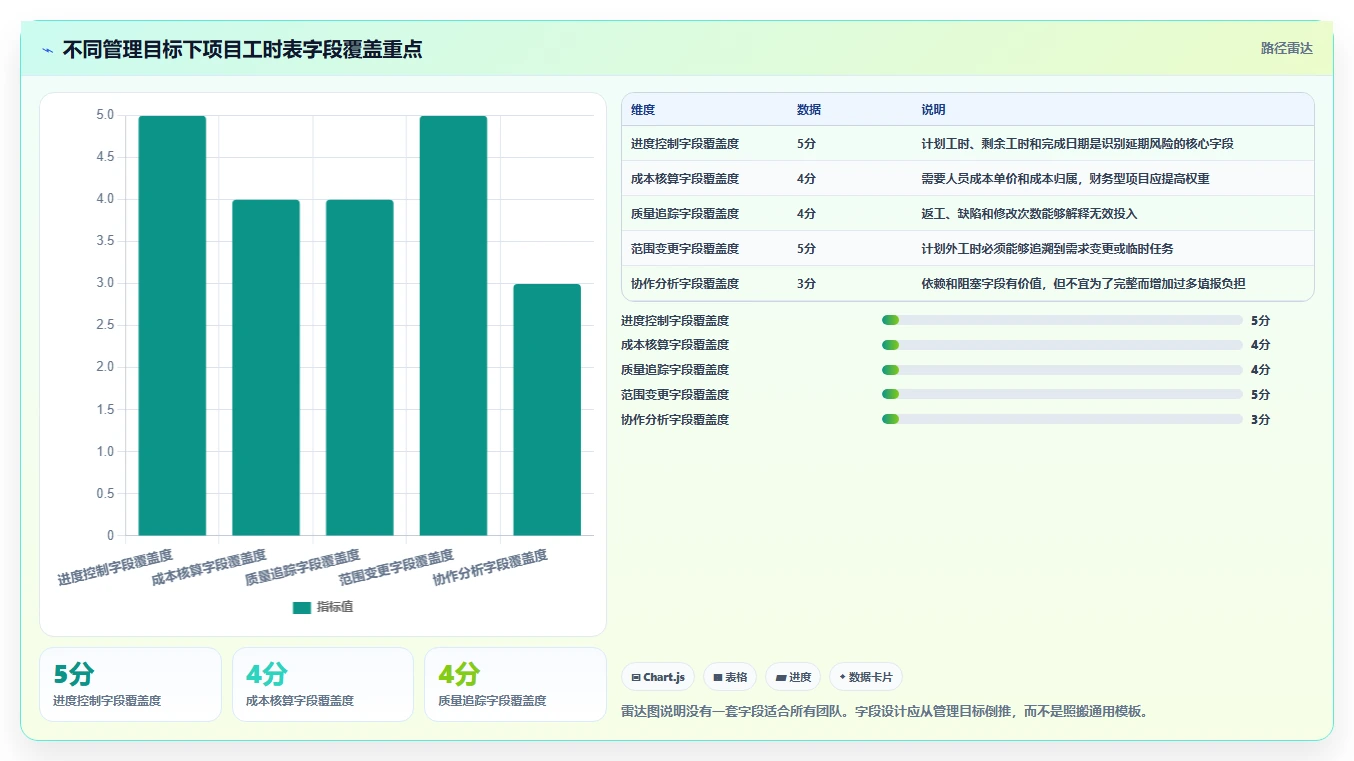
Task: Click the lightning icon beside the title
Action: pos(48,50)
